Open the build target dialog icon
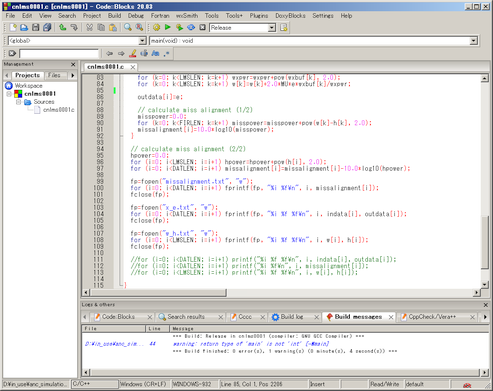 [284, 28]
